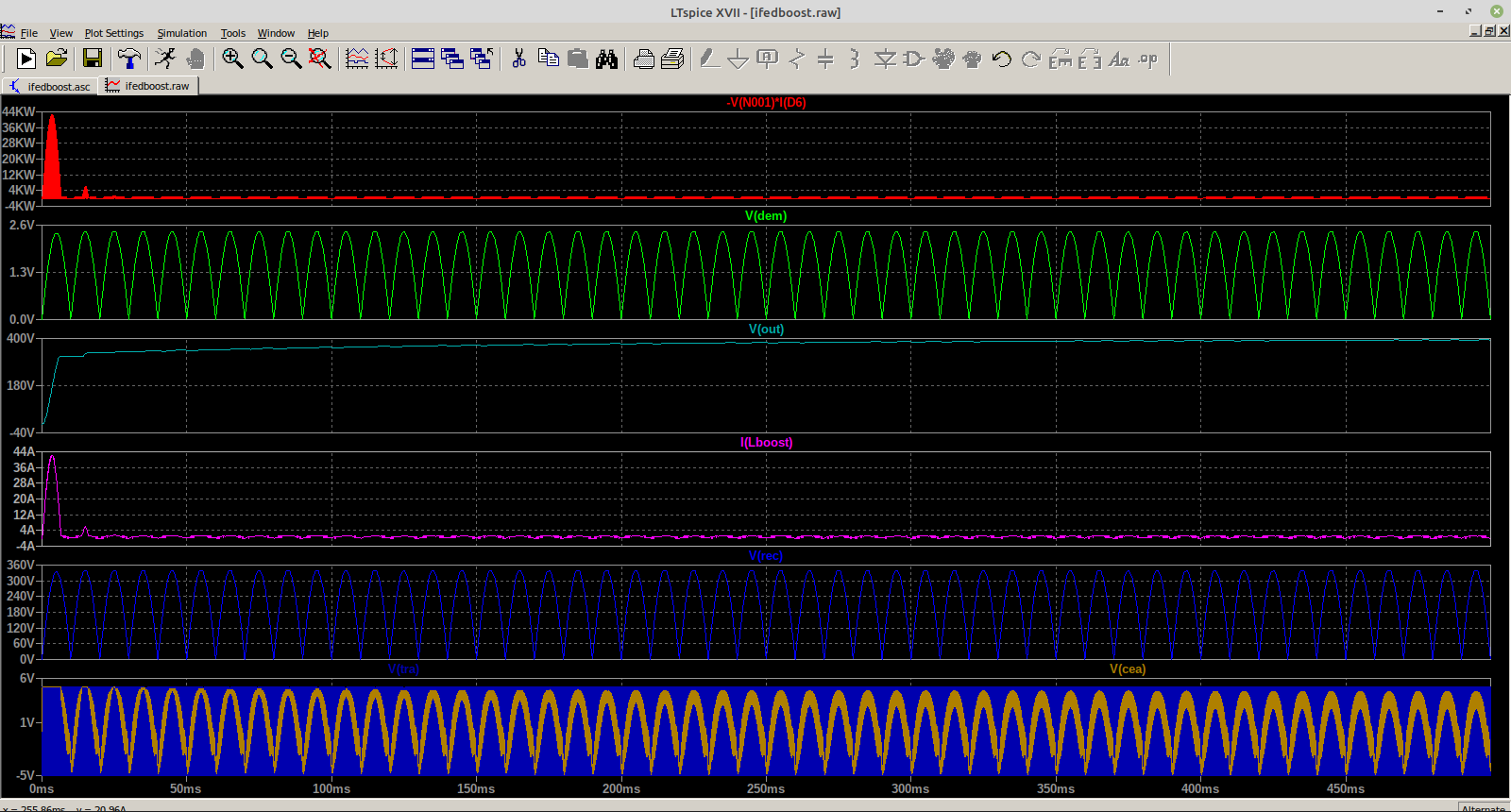Select the Move open-hand icon
Image resolution: width=1511 pixels, height=812 pixels.
942,59
